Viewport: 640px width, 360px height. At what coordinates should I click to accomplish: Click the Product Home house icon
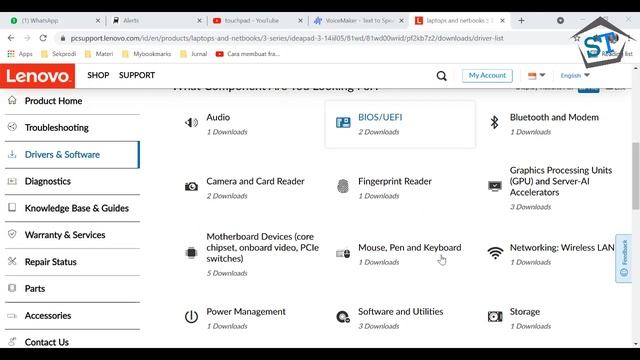pyautogui.click(x=12, y=100)
